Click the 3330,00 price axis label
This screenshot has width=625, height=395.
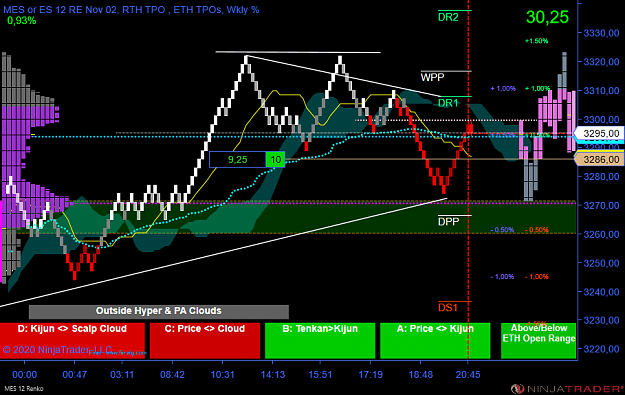(x=601, y=33)
